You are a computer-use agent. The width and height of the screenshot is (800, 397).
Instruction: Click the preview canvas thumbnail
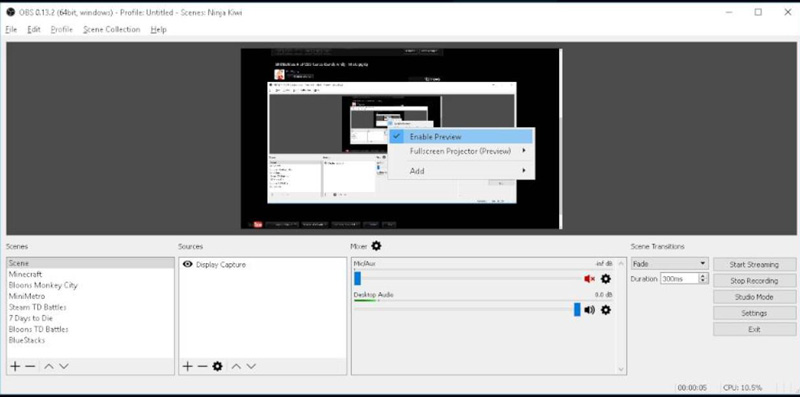pos(401,139)
